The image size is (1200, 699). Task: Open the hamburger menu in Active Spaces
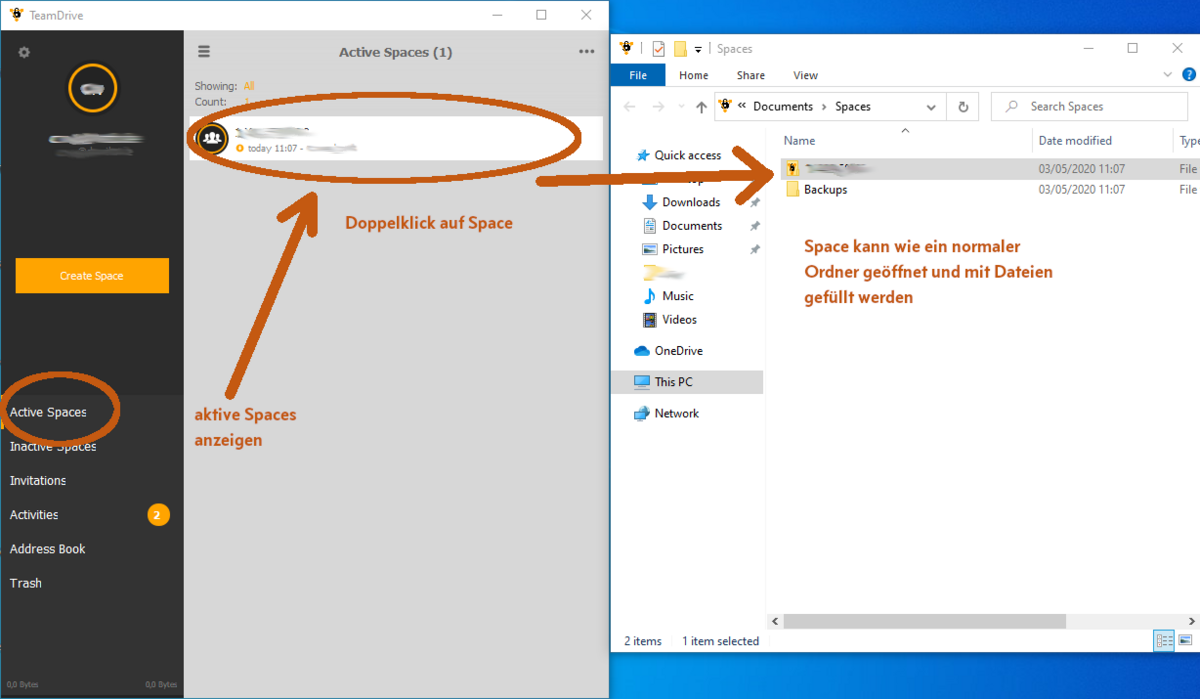tap(204, 52)
